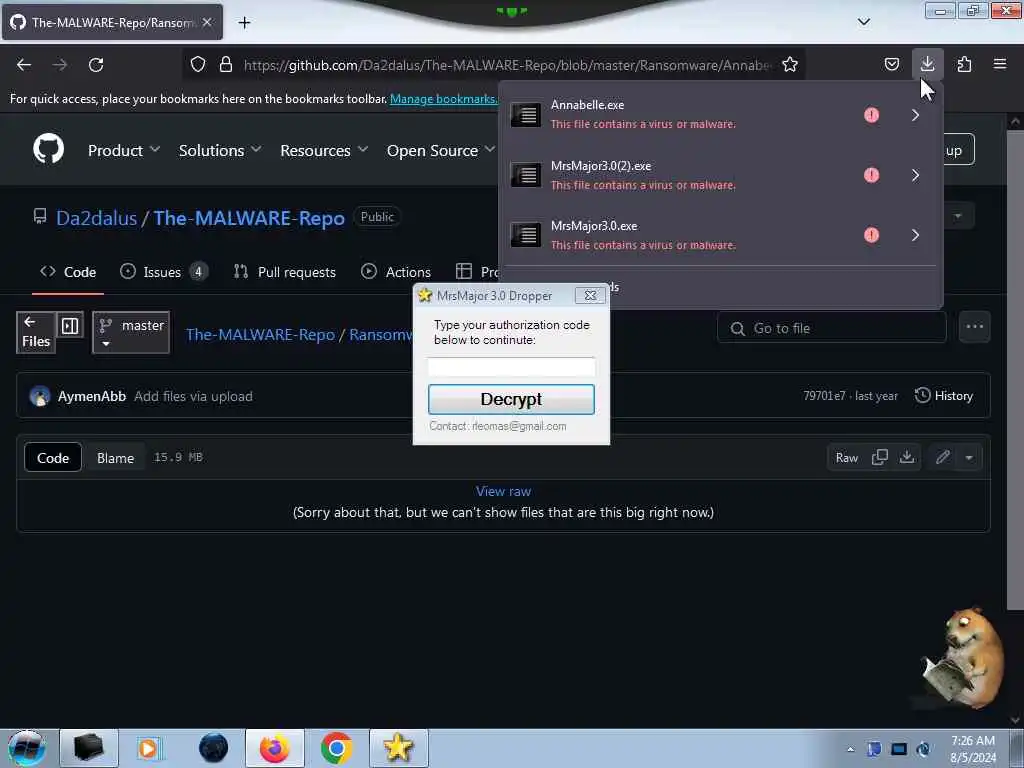1024x768 pixels.
Task: Open The-MALWARE-Repo repository title link
Action: click(249, 218)
